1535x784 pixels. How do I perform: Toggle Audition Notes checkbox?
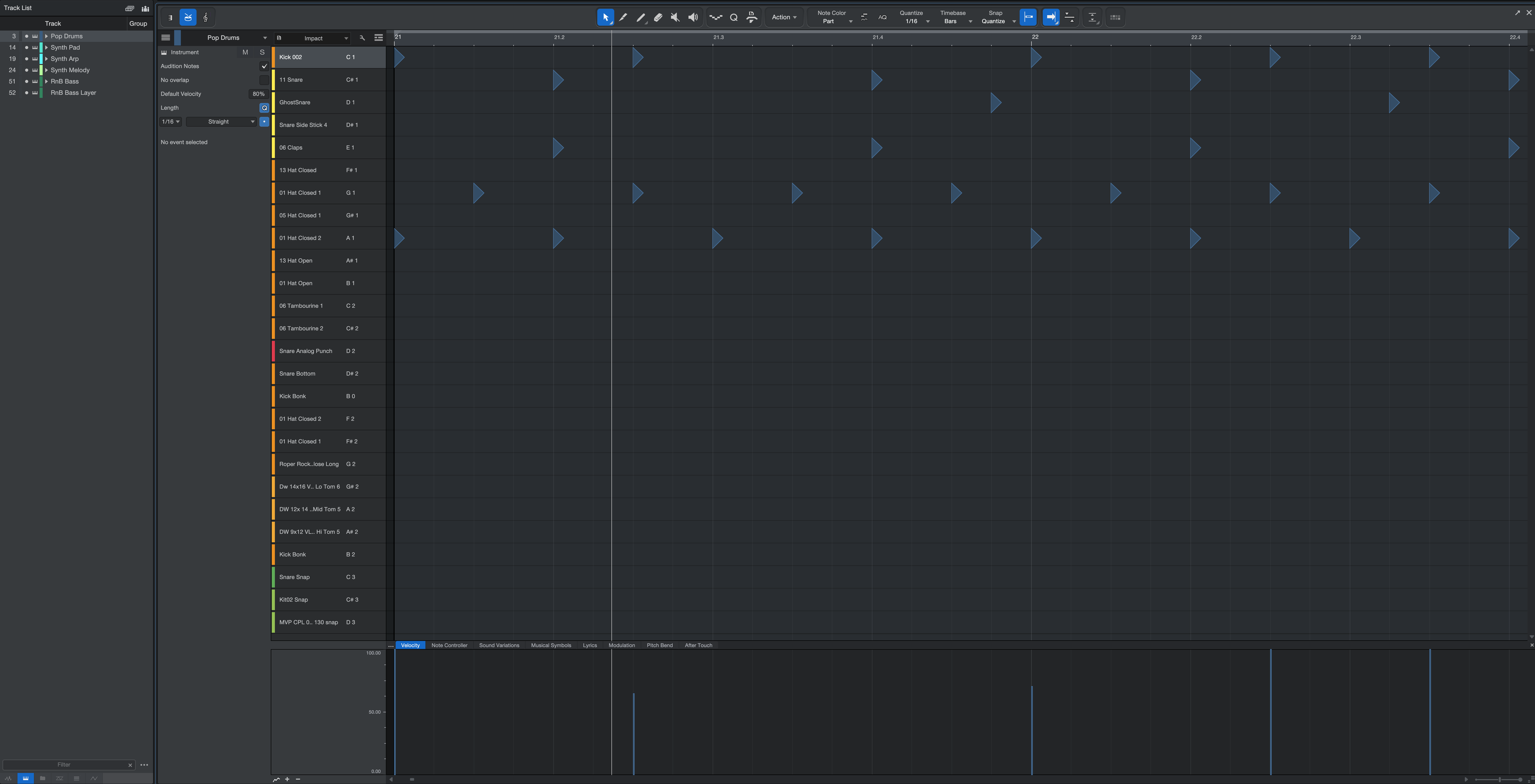pos(264,66)
